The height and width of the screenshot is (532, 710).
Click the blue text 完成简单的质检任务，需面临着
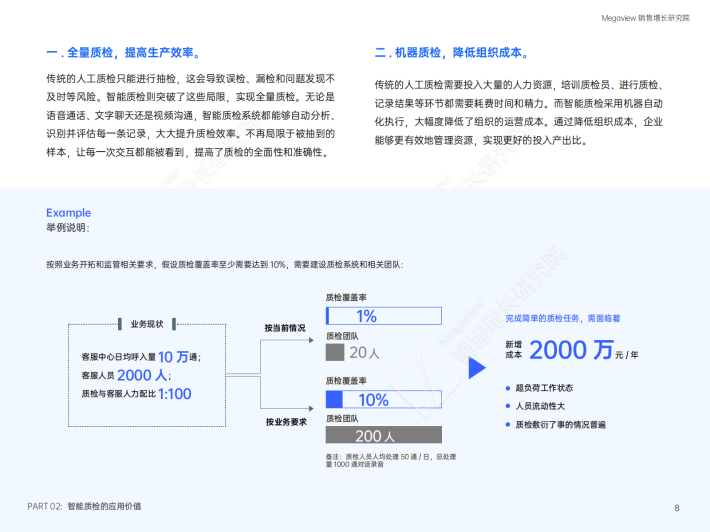click(562, 317)
